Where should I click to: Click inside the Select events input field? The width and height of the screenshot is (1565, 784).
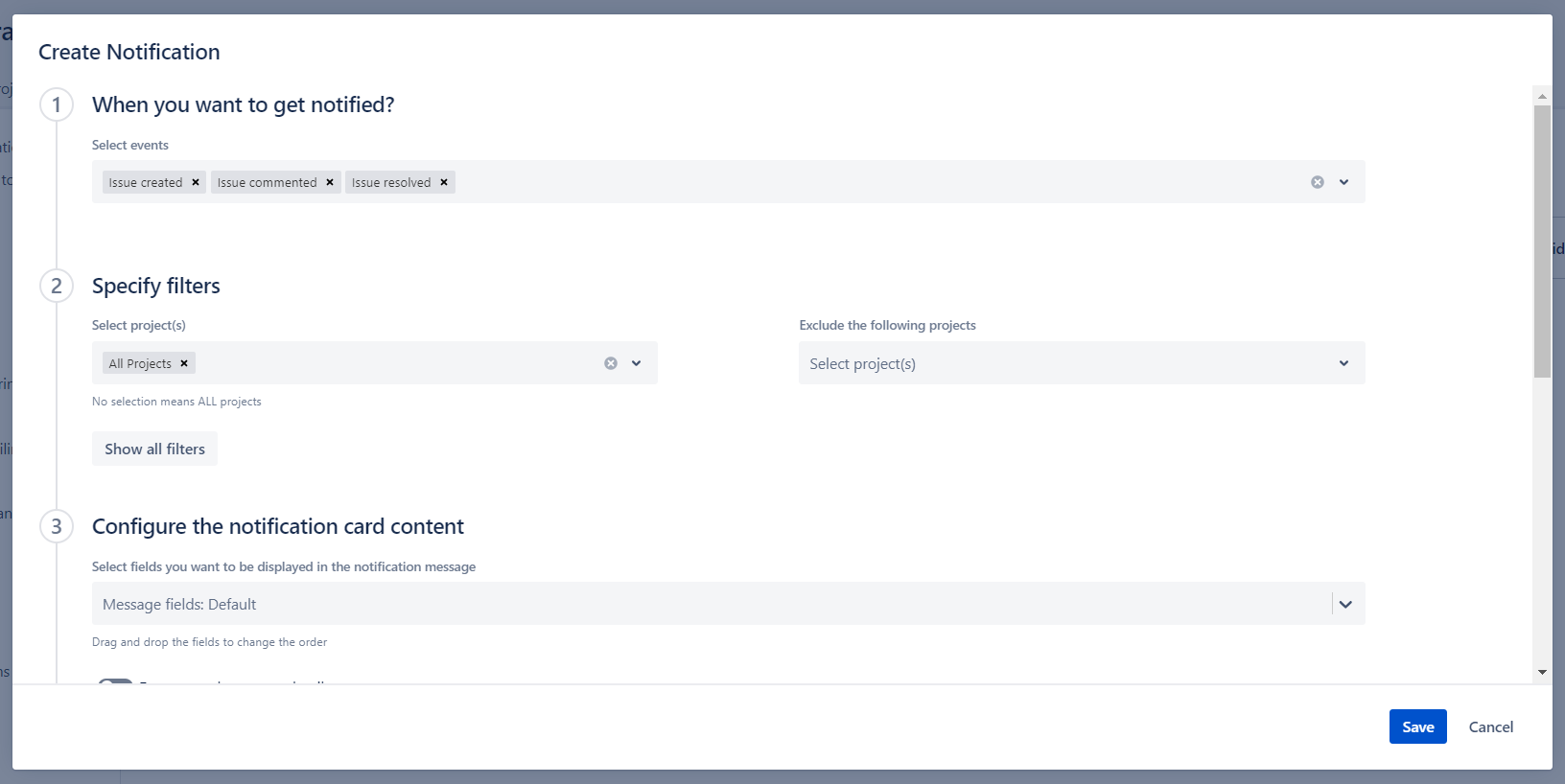coord(863,182)
